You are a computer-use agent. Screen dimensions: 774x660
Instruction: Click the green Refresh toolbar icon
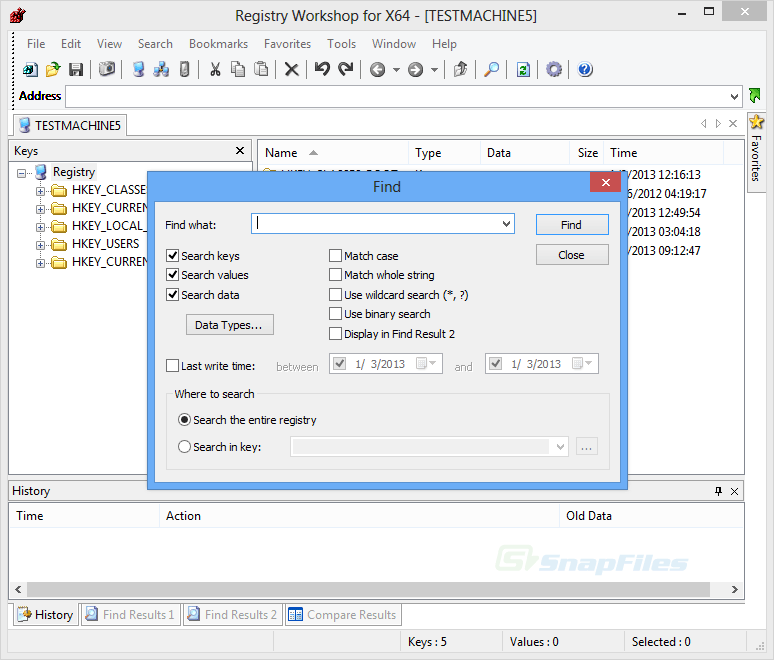click(x=523, y=70)
